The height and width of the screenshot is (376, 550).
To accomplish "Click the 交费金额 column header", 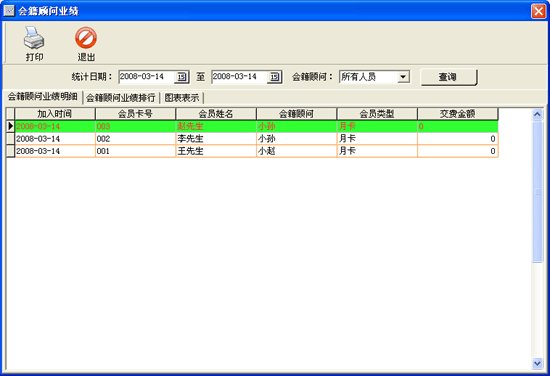I will [457, 114].
